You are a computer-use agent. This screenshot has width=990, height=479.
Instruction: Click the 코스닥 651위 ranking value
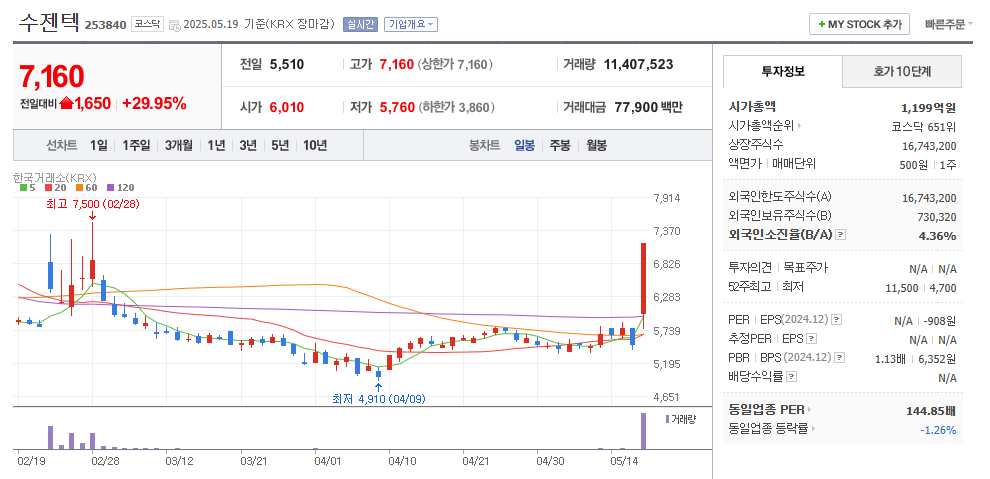tap(924, 127)
